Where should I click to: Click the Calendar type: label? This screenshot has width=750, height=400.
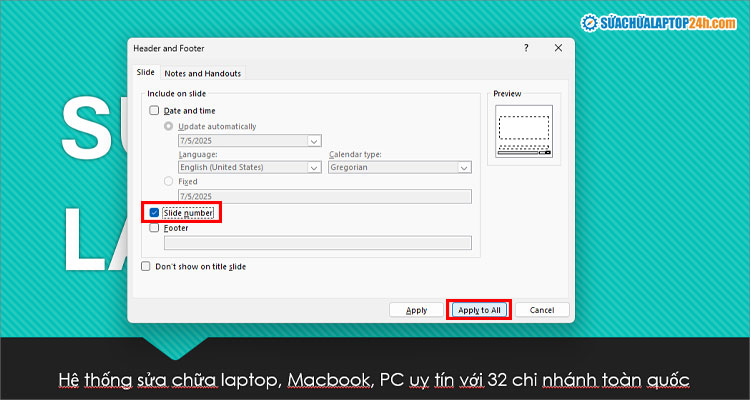pos(355,155)
